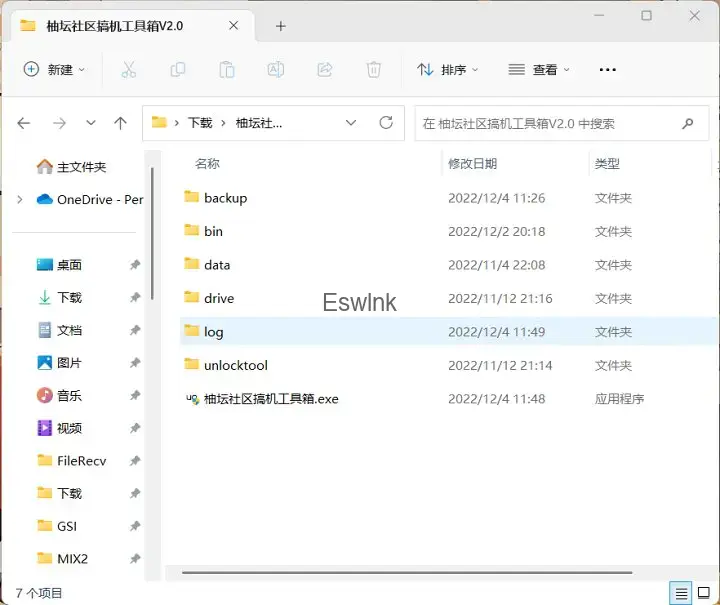720x605 pixels.
Task: Refresh the current folder view
Action: pyautogui.click(x=386, y=123)
